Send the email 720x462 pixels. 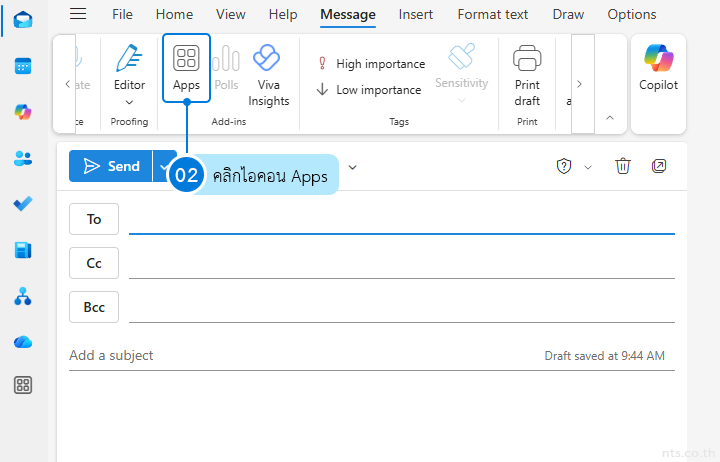click(111, 166)
